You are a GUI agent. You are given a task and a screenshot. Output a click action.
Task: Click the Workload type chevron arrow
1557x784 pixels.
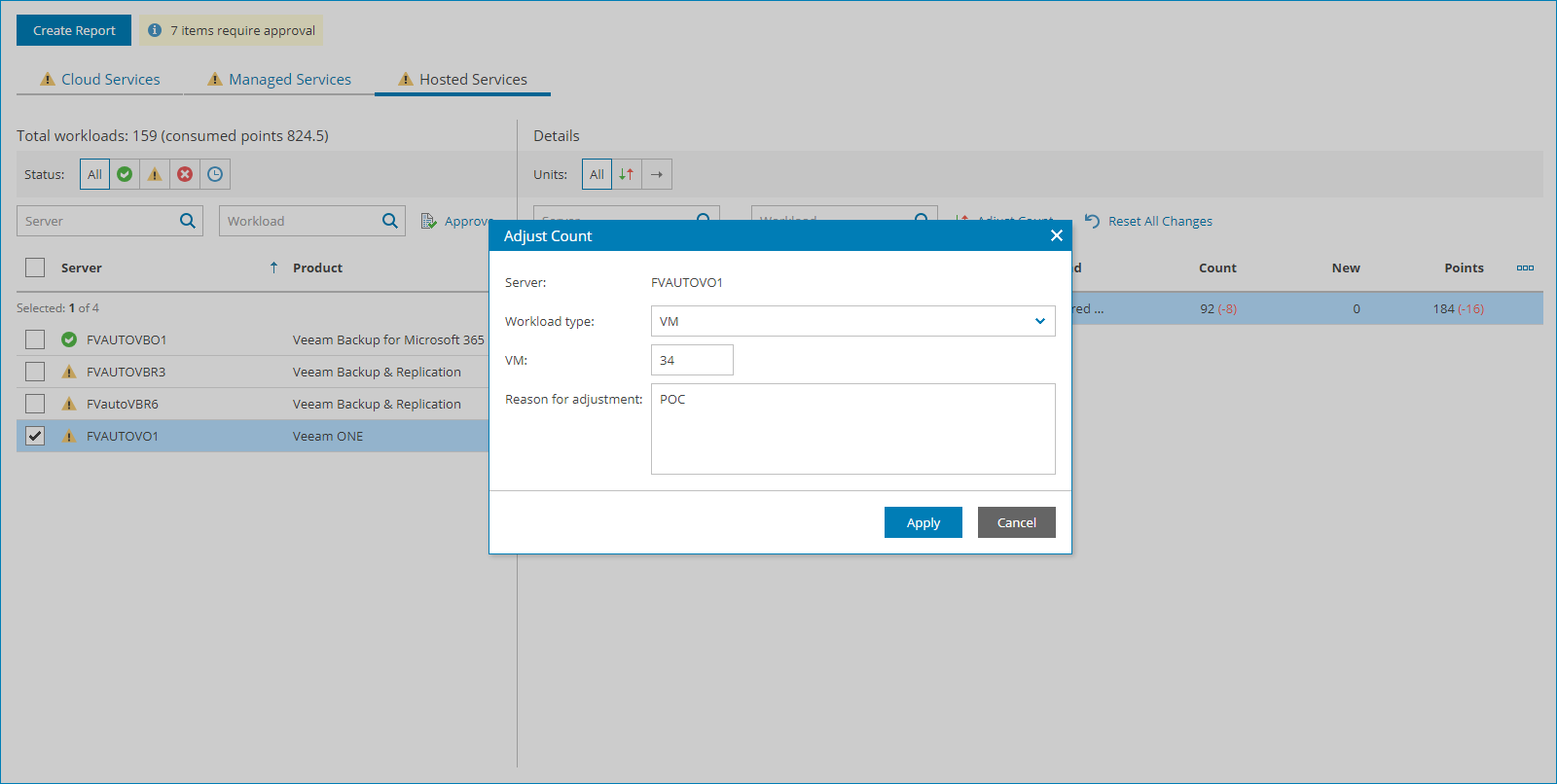[x=1039, y=321]
